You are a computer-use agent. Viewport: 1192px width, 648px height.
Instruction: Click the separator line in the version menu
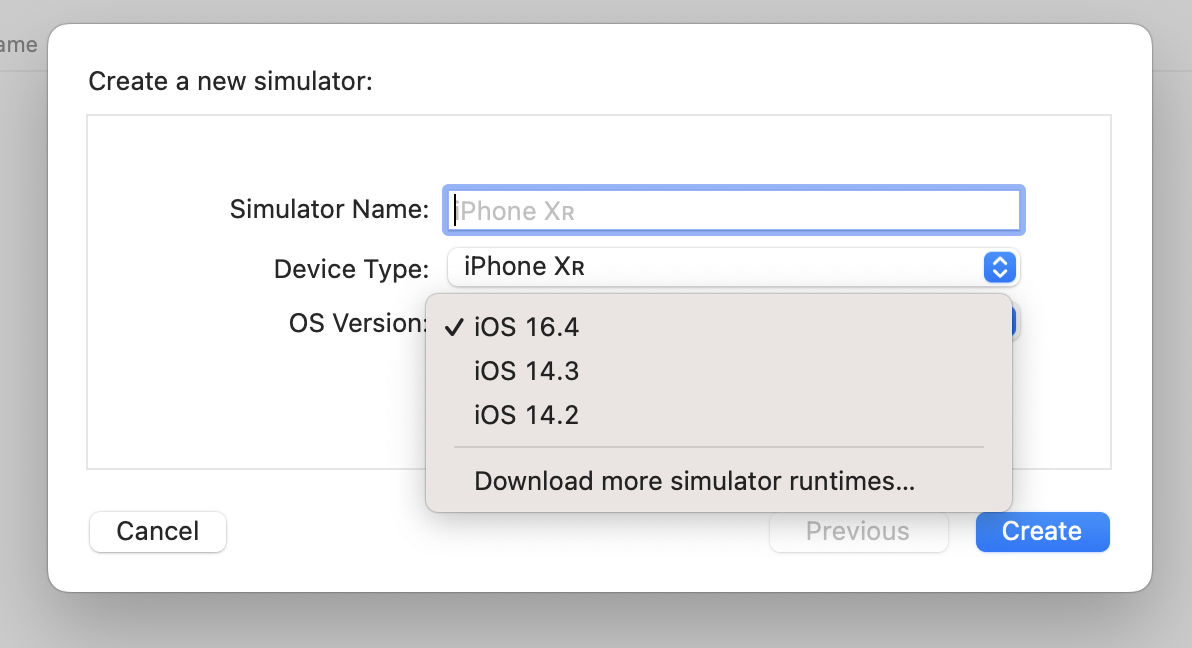click(718, 447)
